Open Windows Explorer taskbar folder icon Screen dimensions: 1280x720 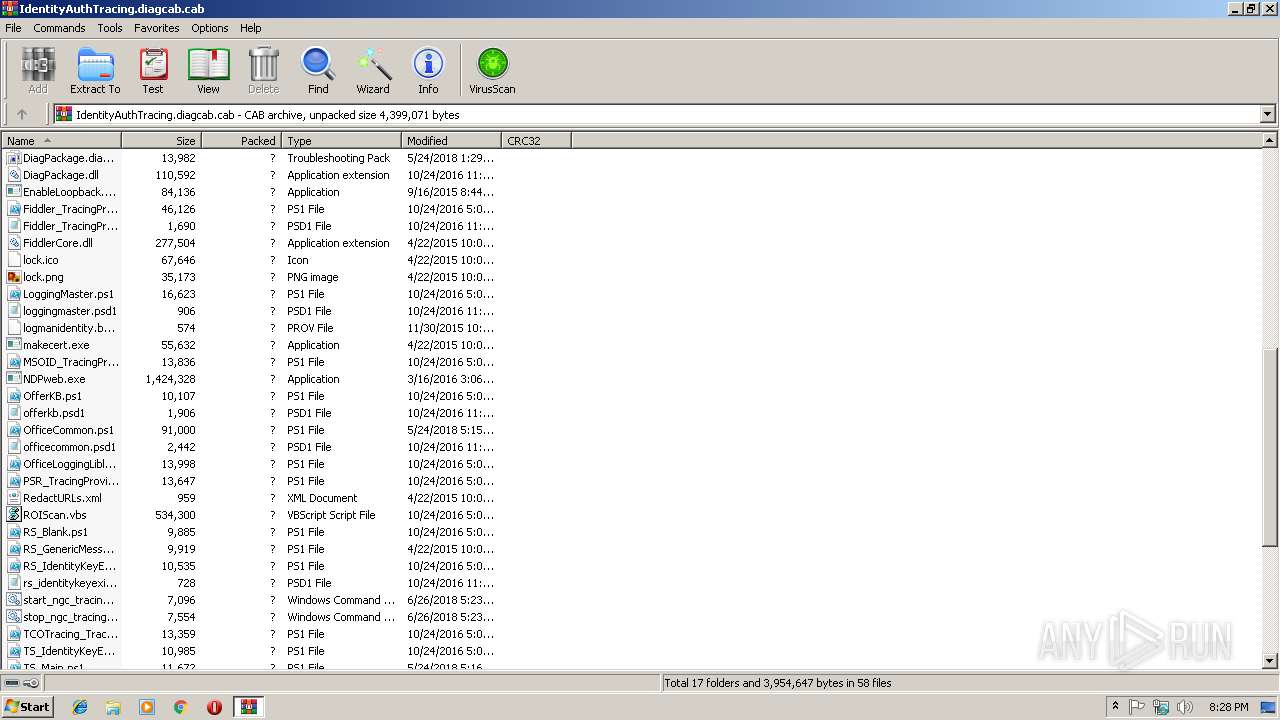(113, 707)
